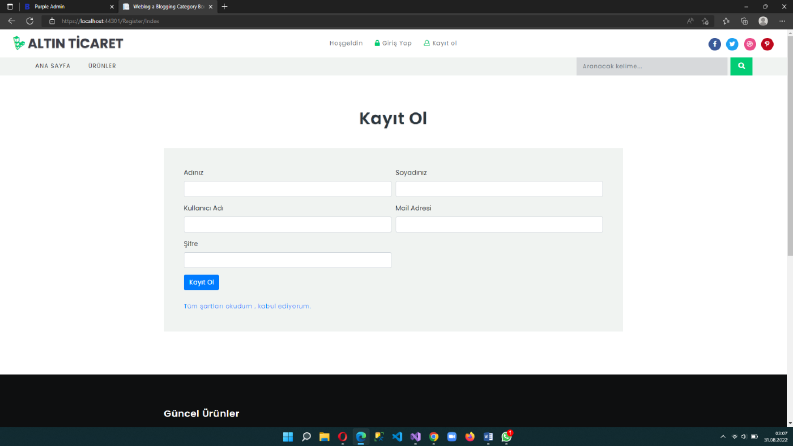Click the Kayıt ol header link

pos(440,43)
